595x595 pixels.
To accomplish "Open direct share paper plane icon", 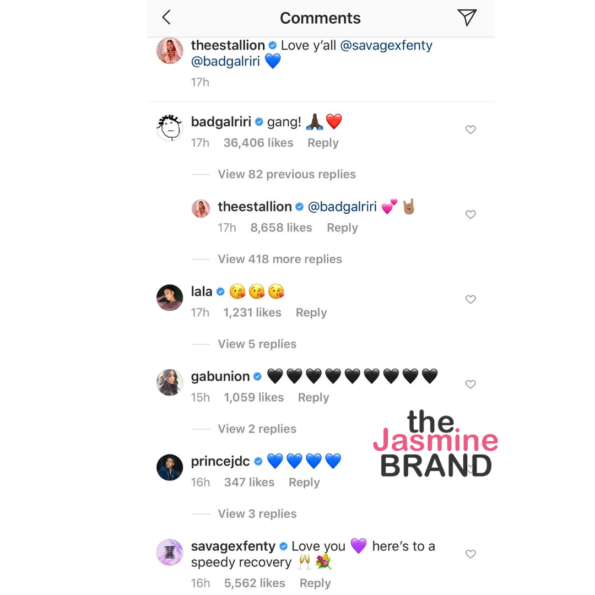I will click(x=467, y=17).
